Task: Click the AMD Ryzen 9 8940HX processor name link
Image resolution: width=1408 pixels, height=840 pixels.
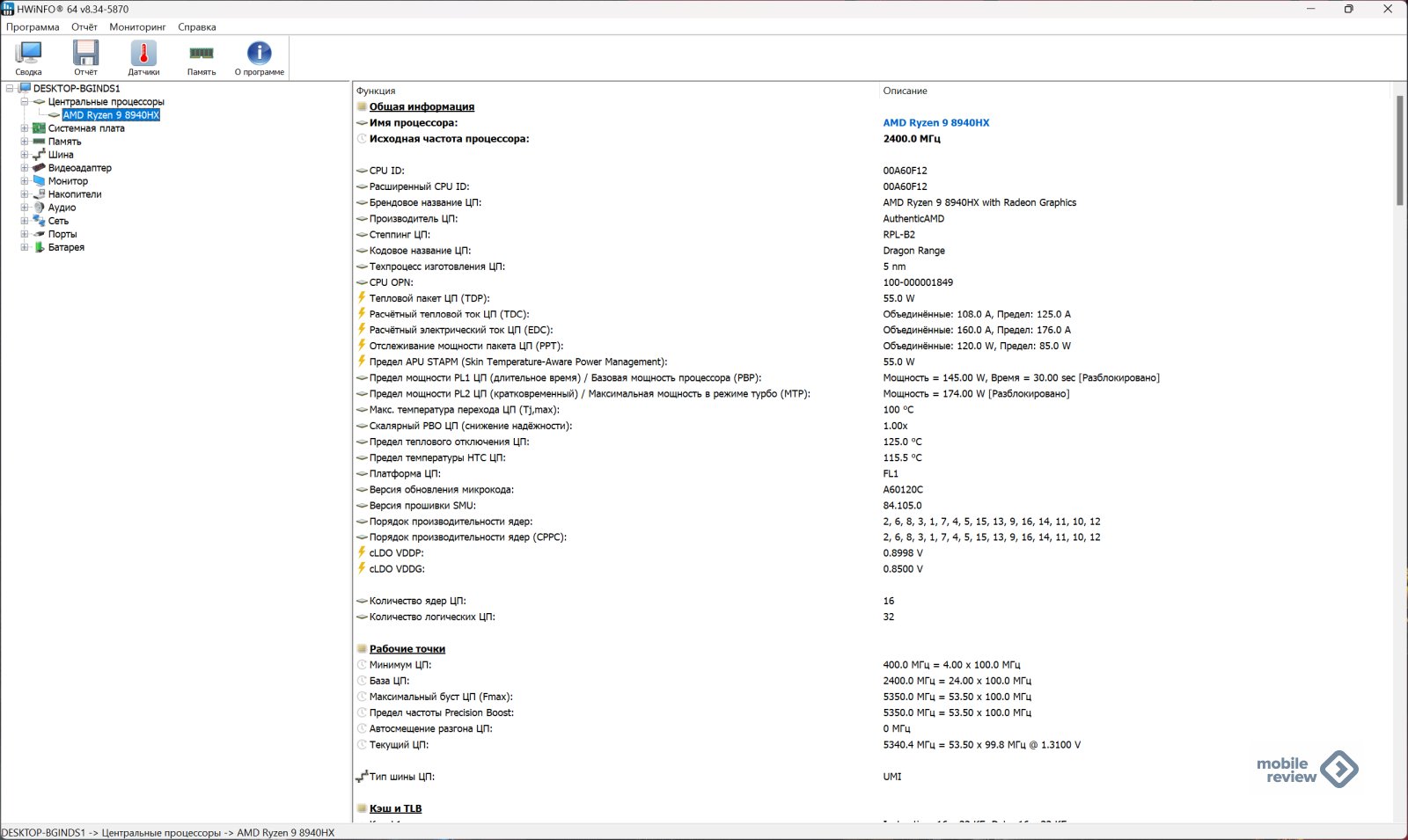Action: [935, 123]
